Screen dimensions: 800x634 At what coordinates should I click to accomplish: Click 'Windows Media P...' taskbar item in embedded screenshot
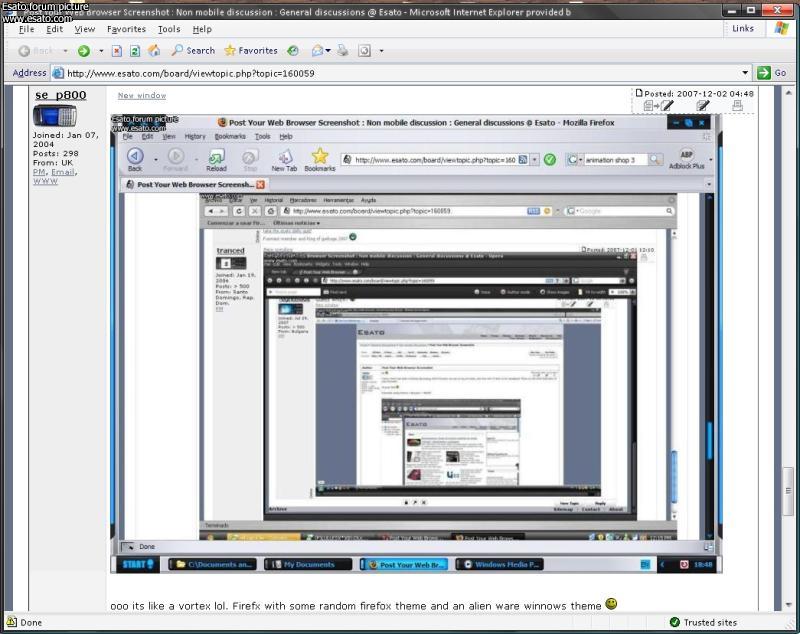[499, 564]
